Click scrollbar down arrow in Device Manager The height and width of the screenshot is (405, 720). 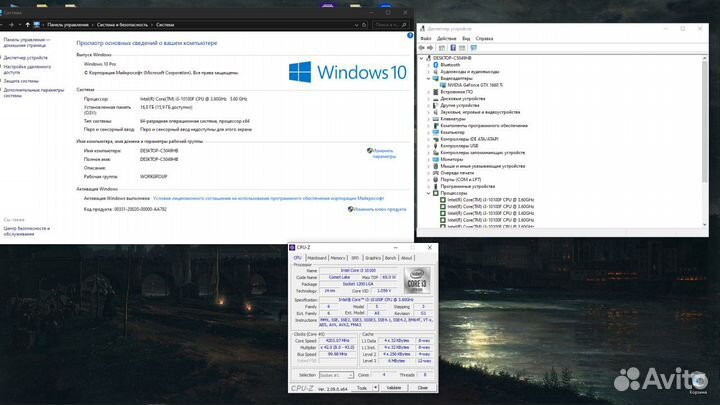point(705,225)
